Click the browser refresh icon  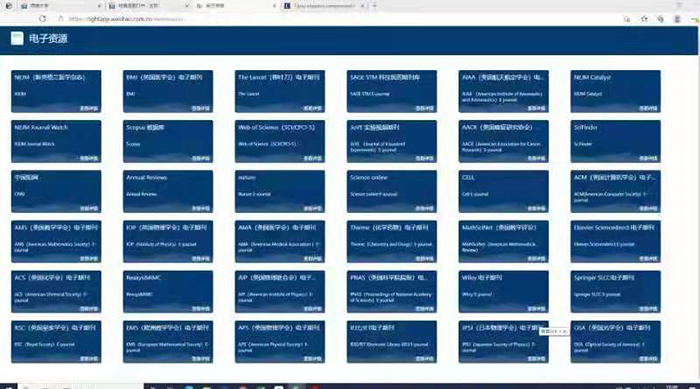(42, 19)
